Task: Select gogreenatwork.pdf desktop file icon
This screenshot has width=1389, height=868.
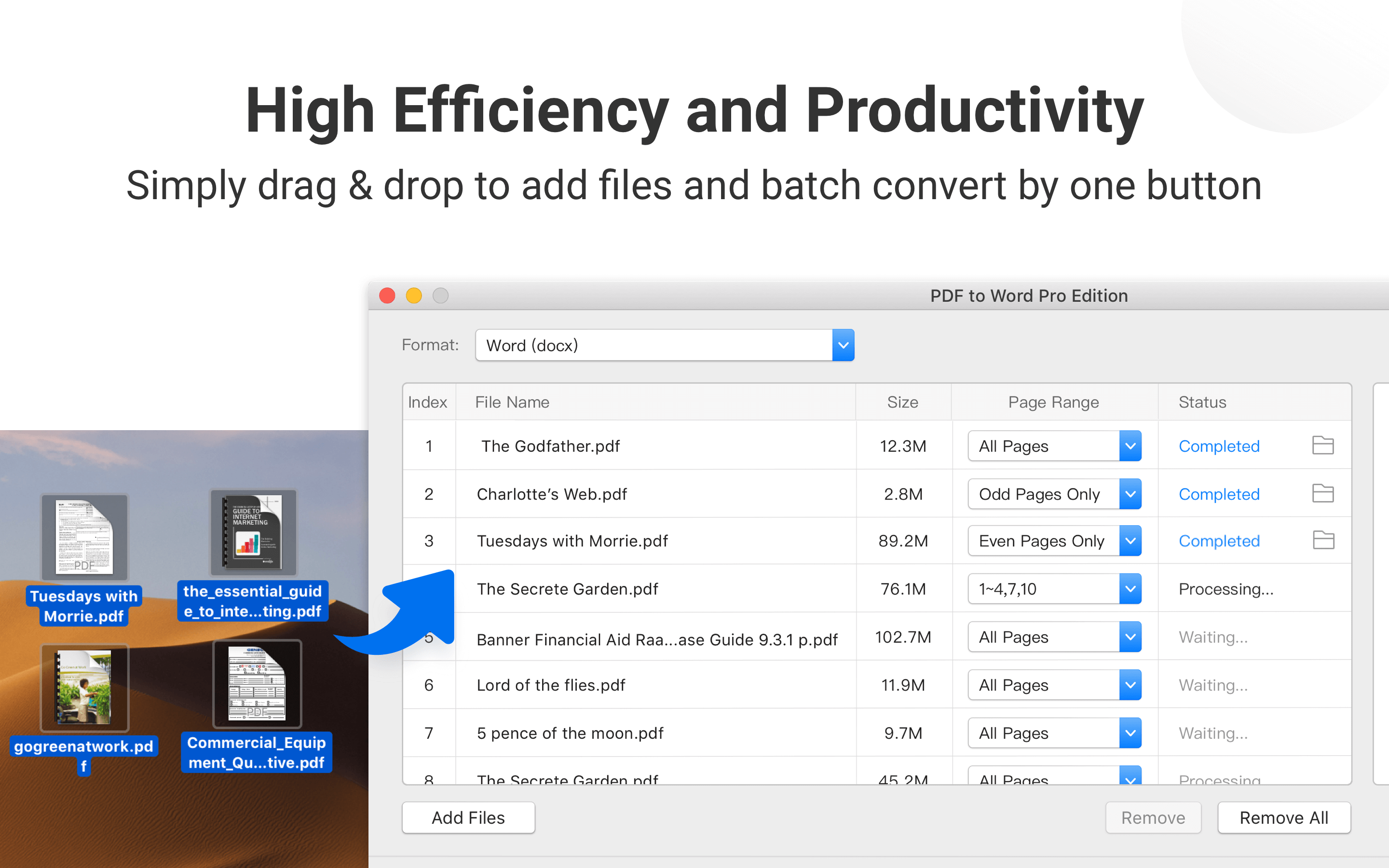Action: click(84, 687)
